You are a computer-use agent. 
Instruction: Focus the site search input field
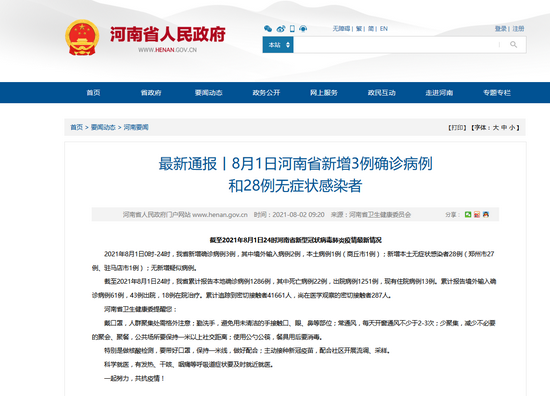click(395, 45)
